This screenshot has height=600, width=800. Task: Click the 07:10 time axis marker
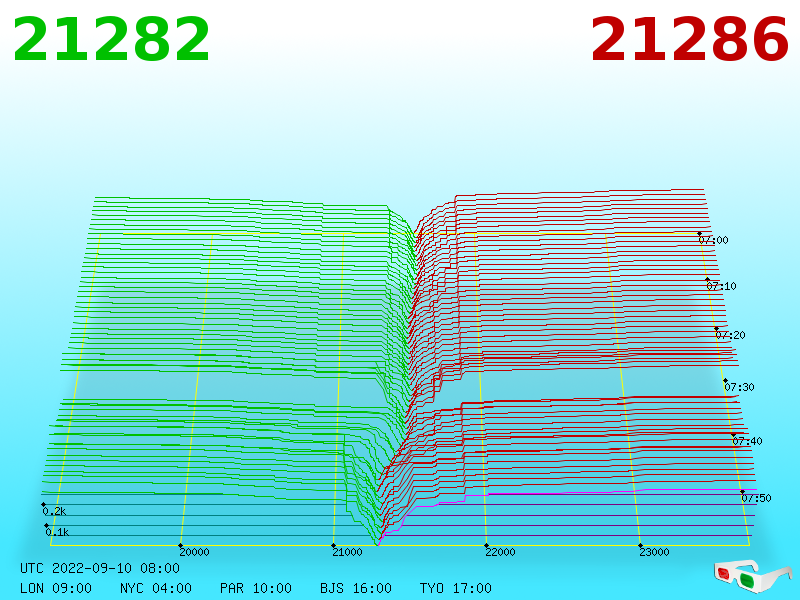click(x=721, y=286)
